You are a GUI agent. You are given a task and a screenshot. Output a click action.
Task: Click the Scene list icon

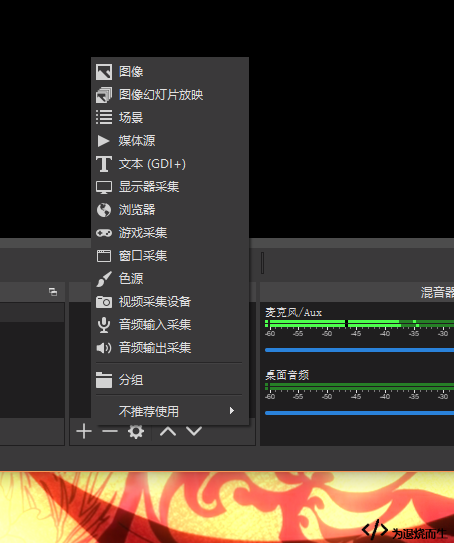(104, 117)
